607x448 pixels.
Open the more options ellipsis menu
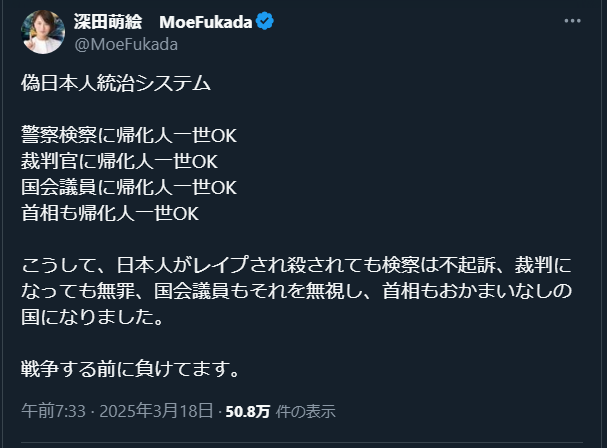[571, 21]
